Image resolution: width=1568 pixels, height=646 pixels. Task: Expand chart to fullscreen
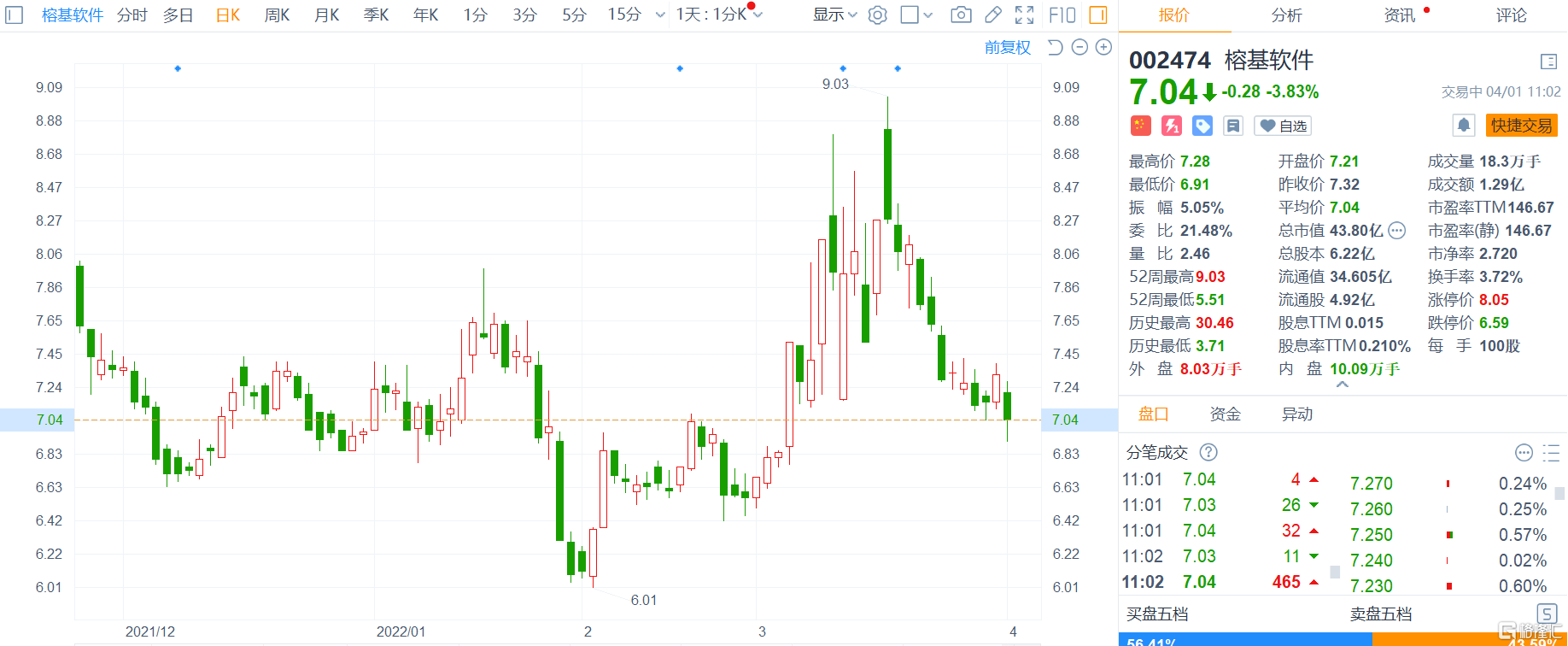[1024, 15]
